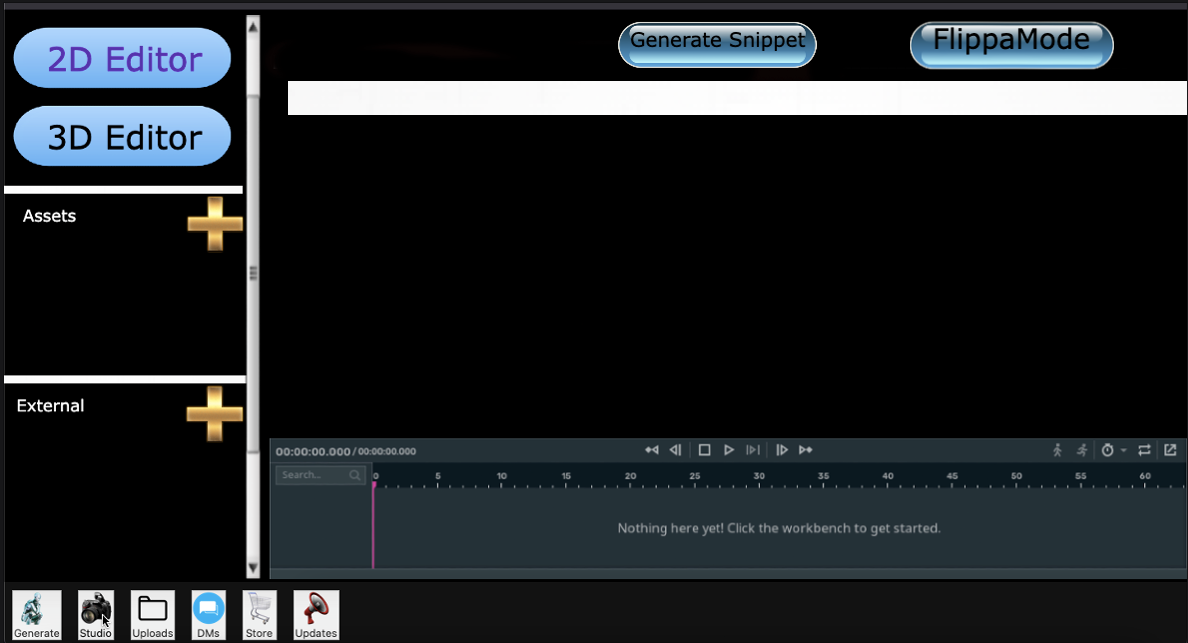Click the "Nothing here yet!" timeline message
Viewport: 1188px width, 643px height.
[779, 528]
